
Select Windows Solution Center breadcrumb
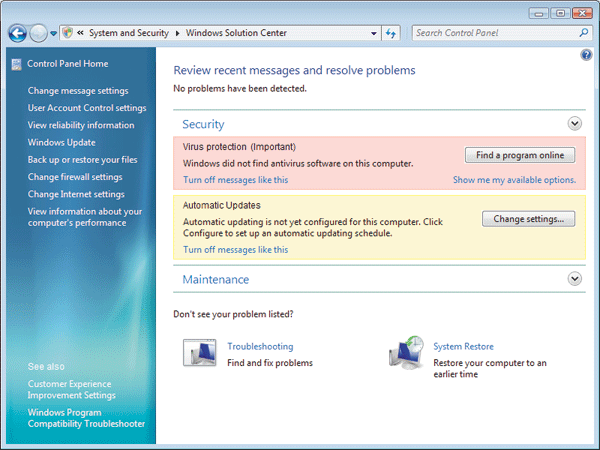[x=236, y=33]
